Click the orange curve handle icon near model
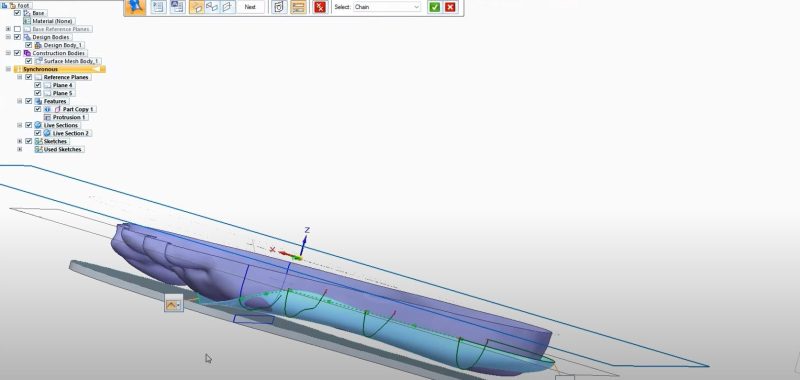 (173, 303)
